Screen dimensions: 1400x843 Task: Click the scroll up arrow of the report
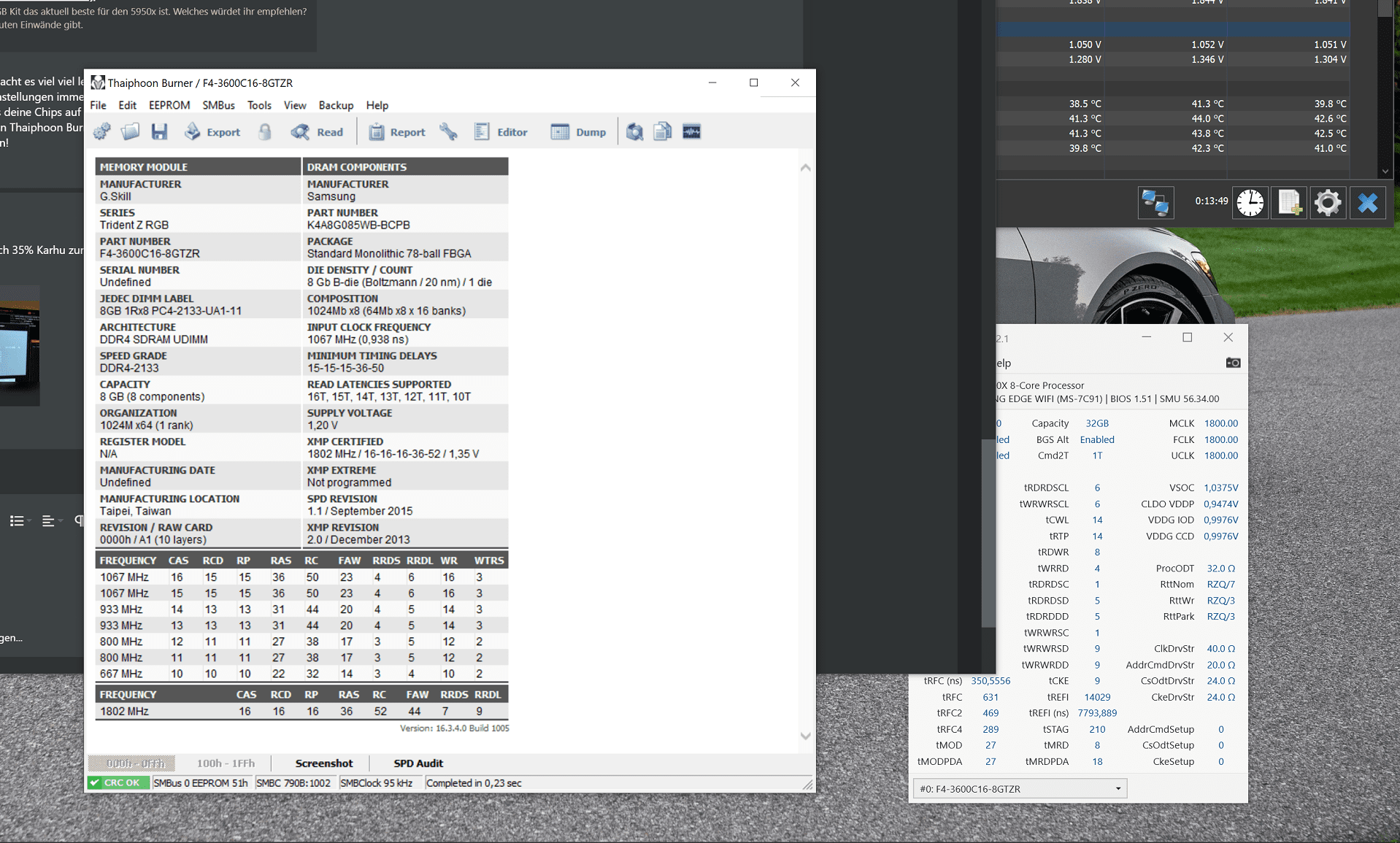click(x=805, y=168)
